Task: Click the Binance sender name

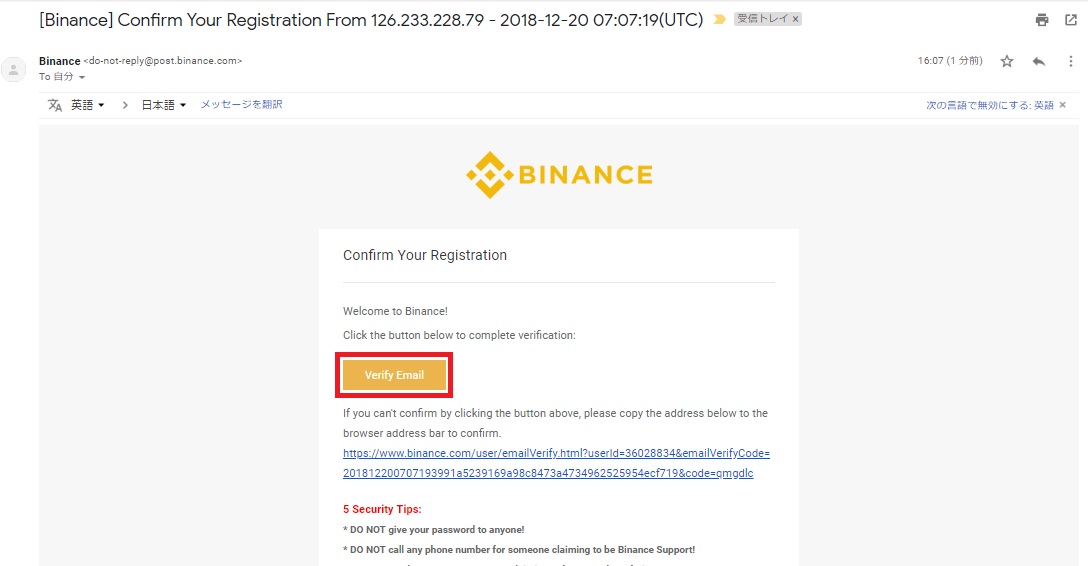Action: (60, 61)
